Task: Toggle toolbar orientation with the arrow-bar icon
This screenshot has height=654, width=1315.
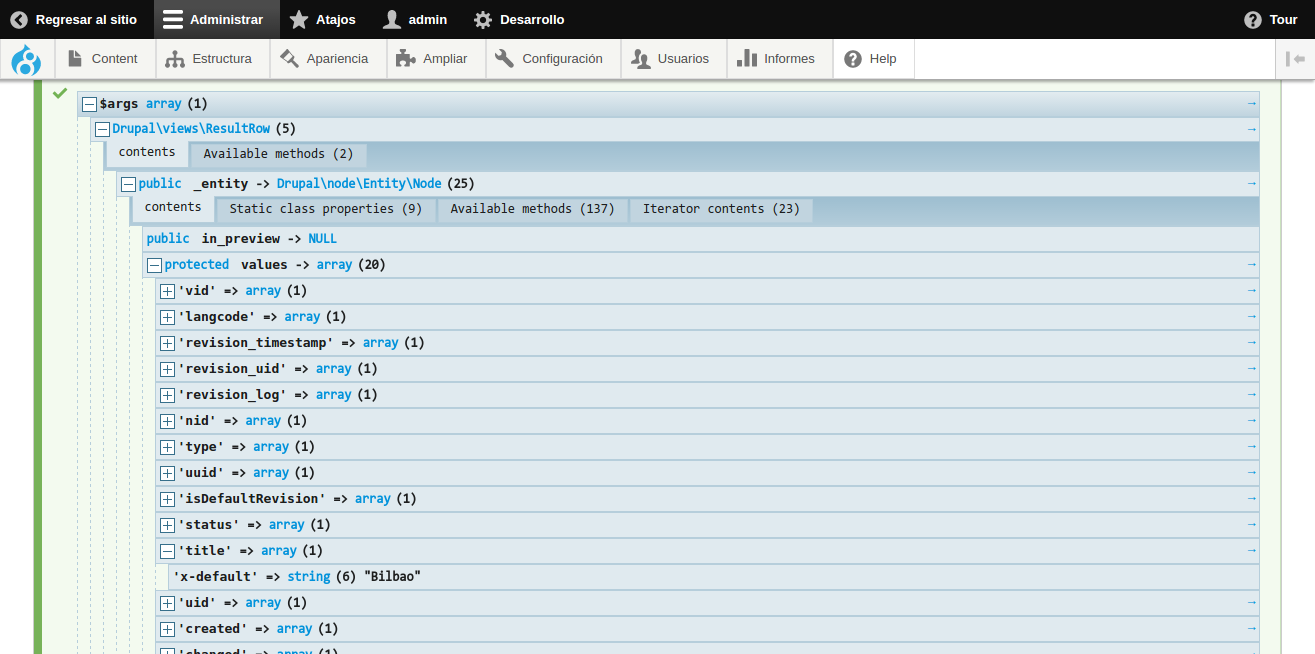Action: point(1296,59)
